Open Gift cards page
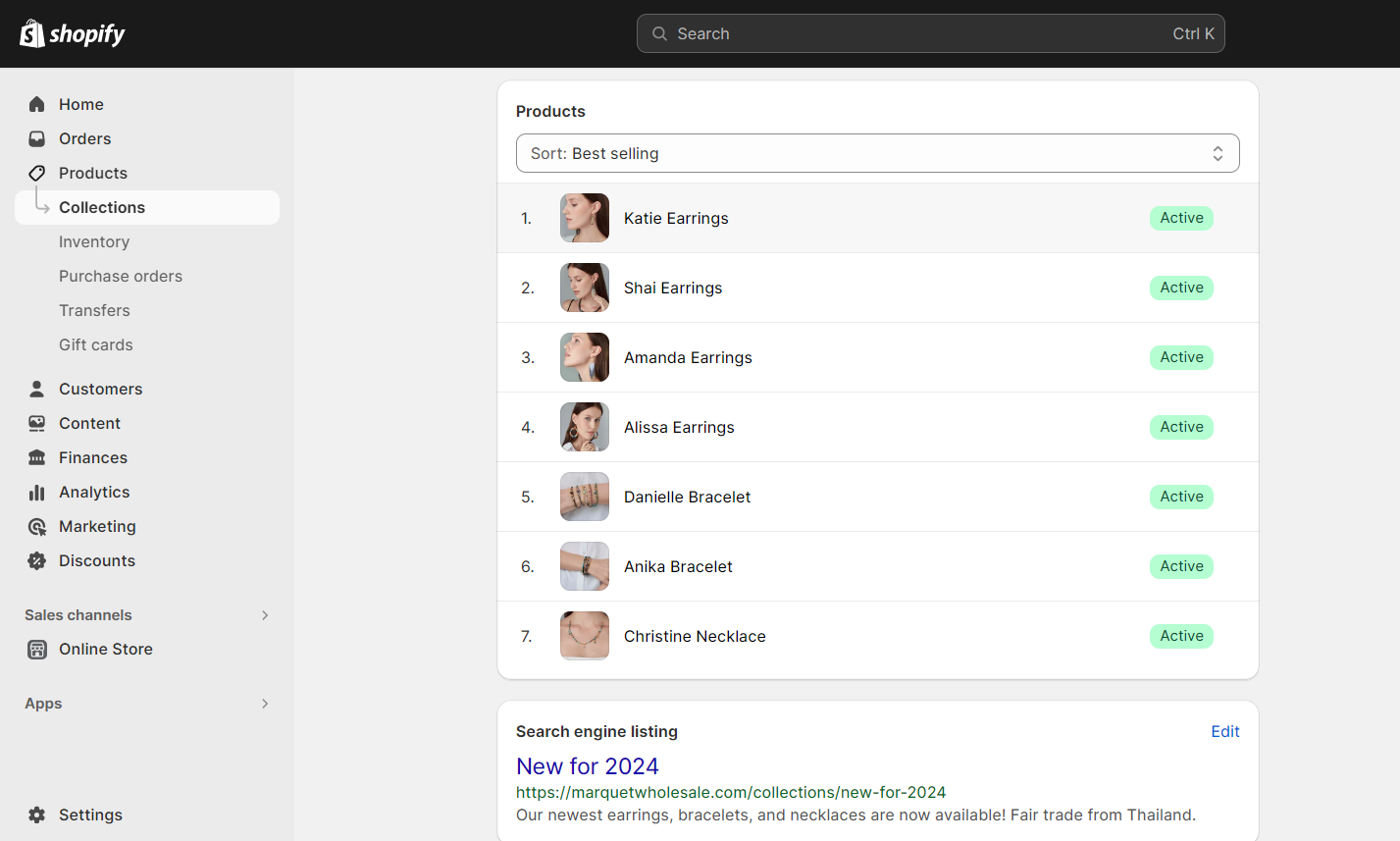Image resolution: width=1400 pixels, height=841 pixels. click(x=96, y=344)
